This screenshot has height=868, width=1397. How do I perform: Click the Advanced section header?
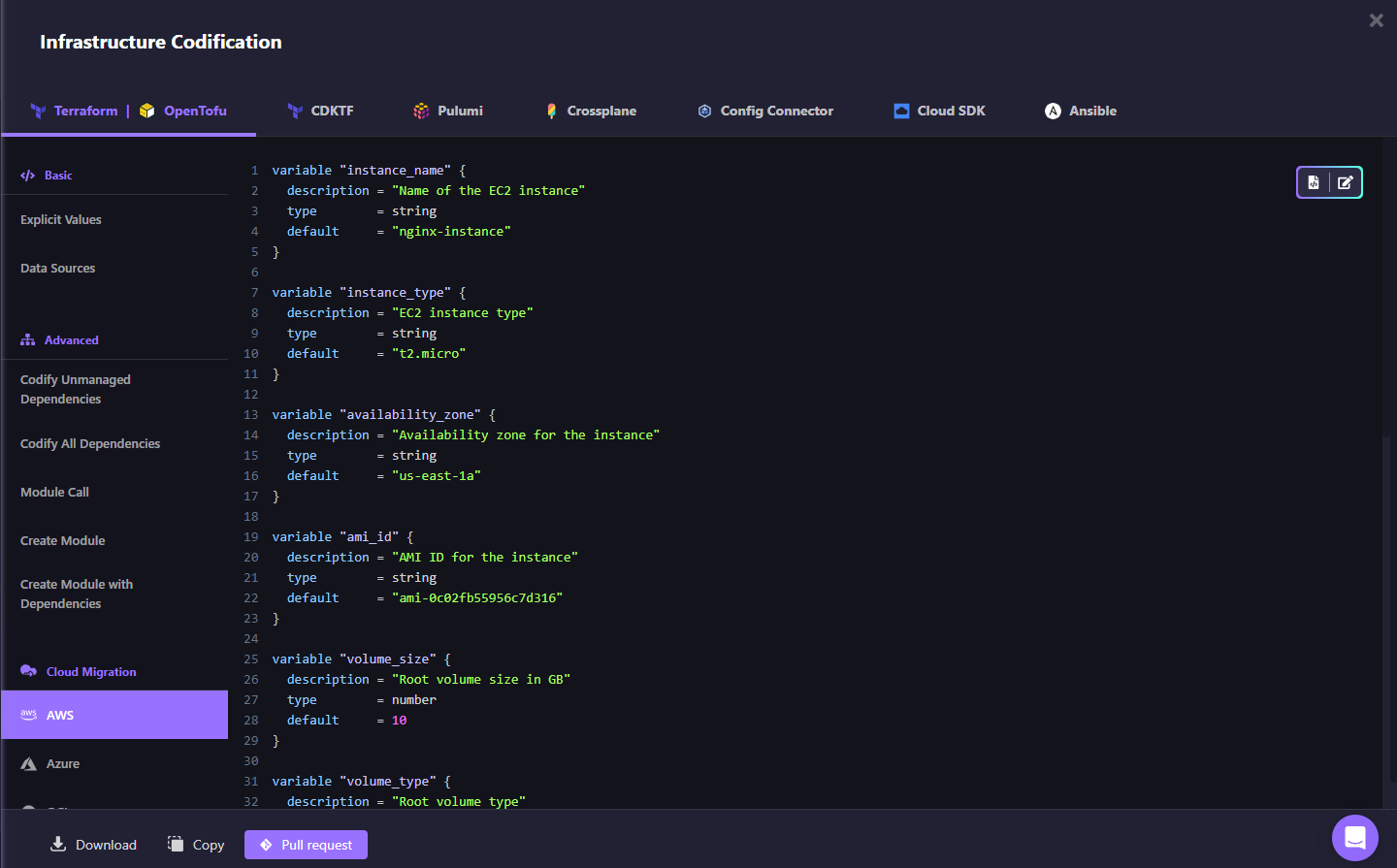pyautogui.click(x=72, y=340)
